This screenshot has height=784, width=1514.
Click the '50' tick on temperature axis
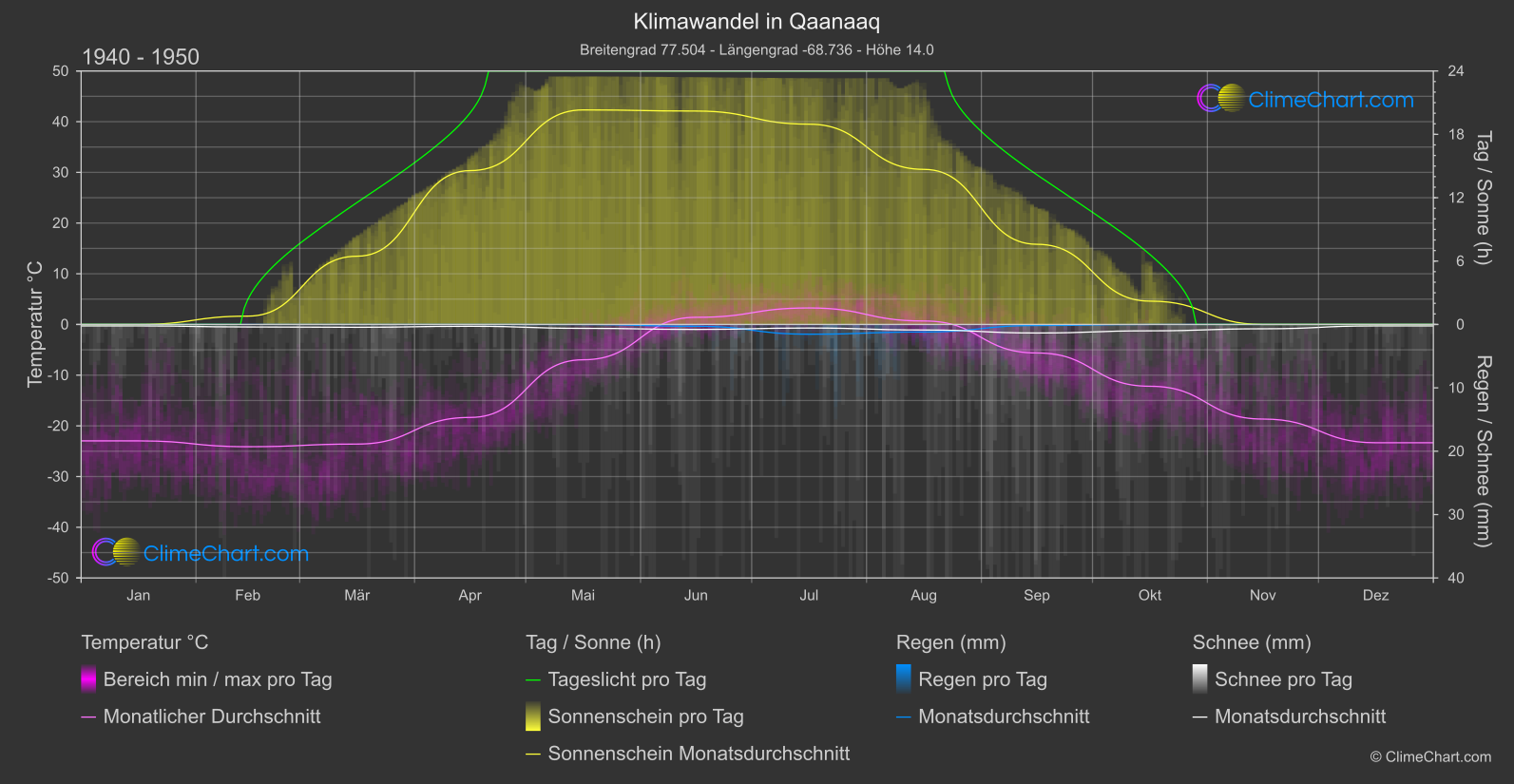click(x=61, y=71)
